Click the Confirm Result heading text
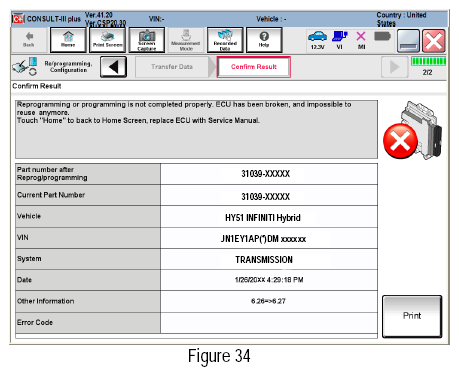459x376 pixels. [37, 86]
